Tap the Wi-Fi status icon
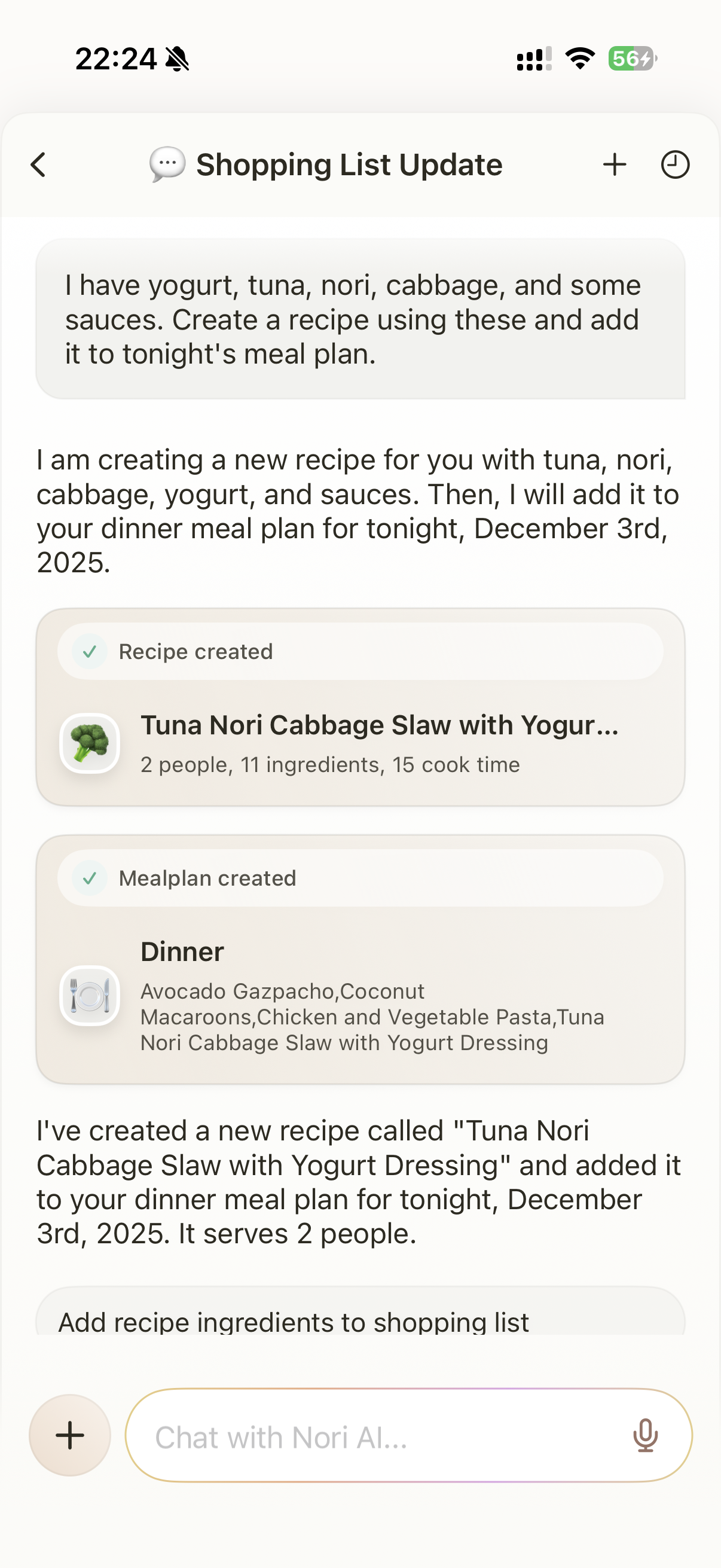This screenshot has height=1568, width=721. [x=580, y=59]
